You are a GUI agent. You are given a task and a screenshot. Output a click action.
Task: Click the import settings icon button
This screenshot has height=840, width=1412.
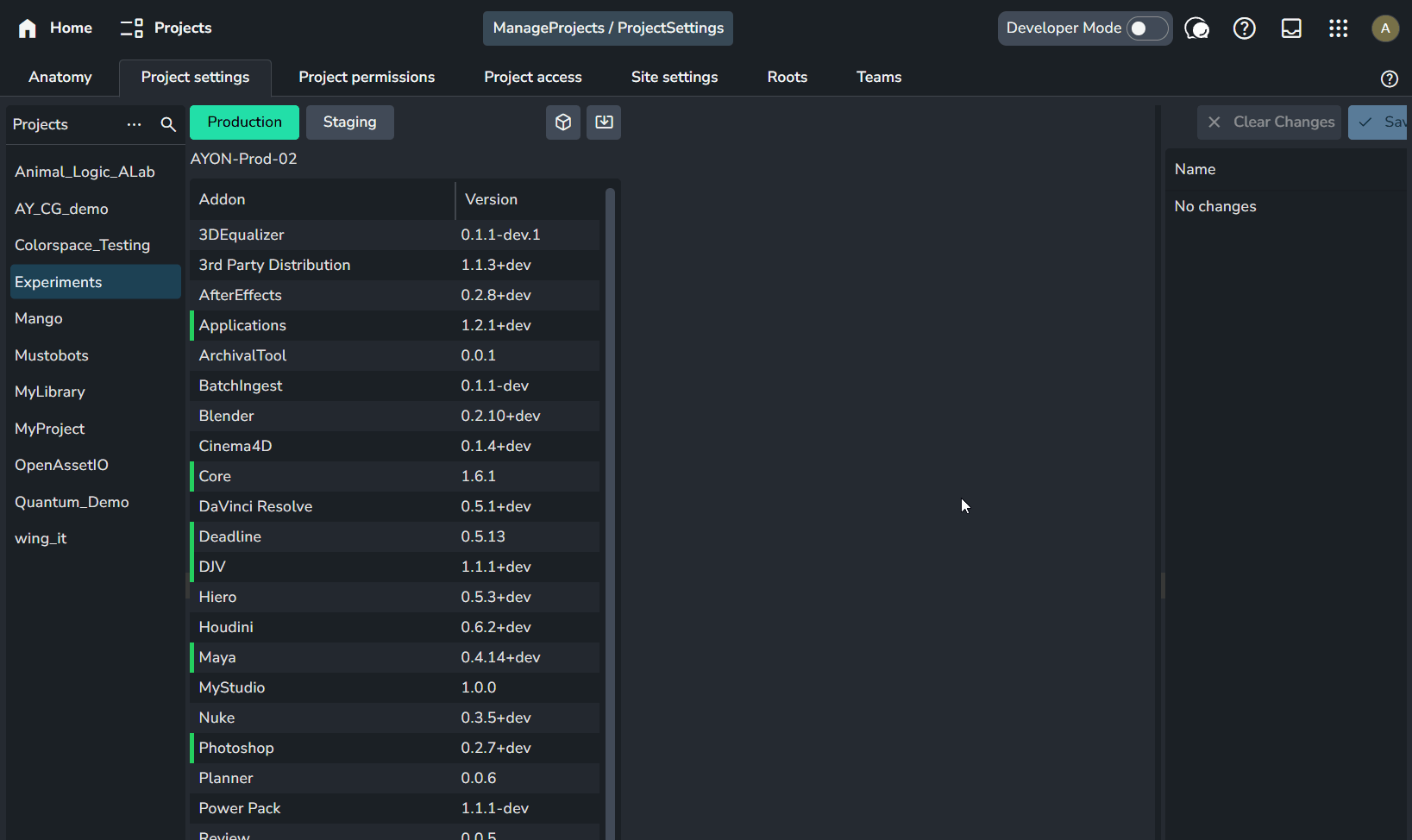coord(604,122)
